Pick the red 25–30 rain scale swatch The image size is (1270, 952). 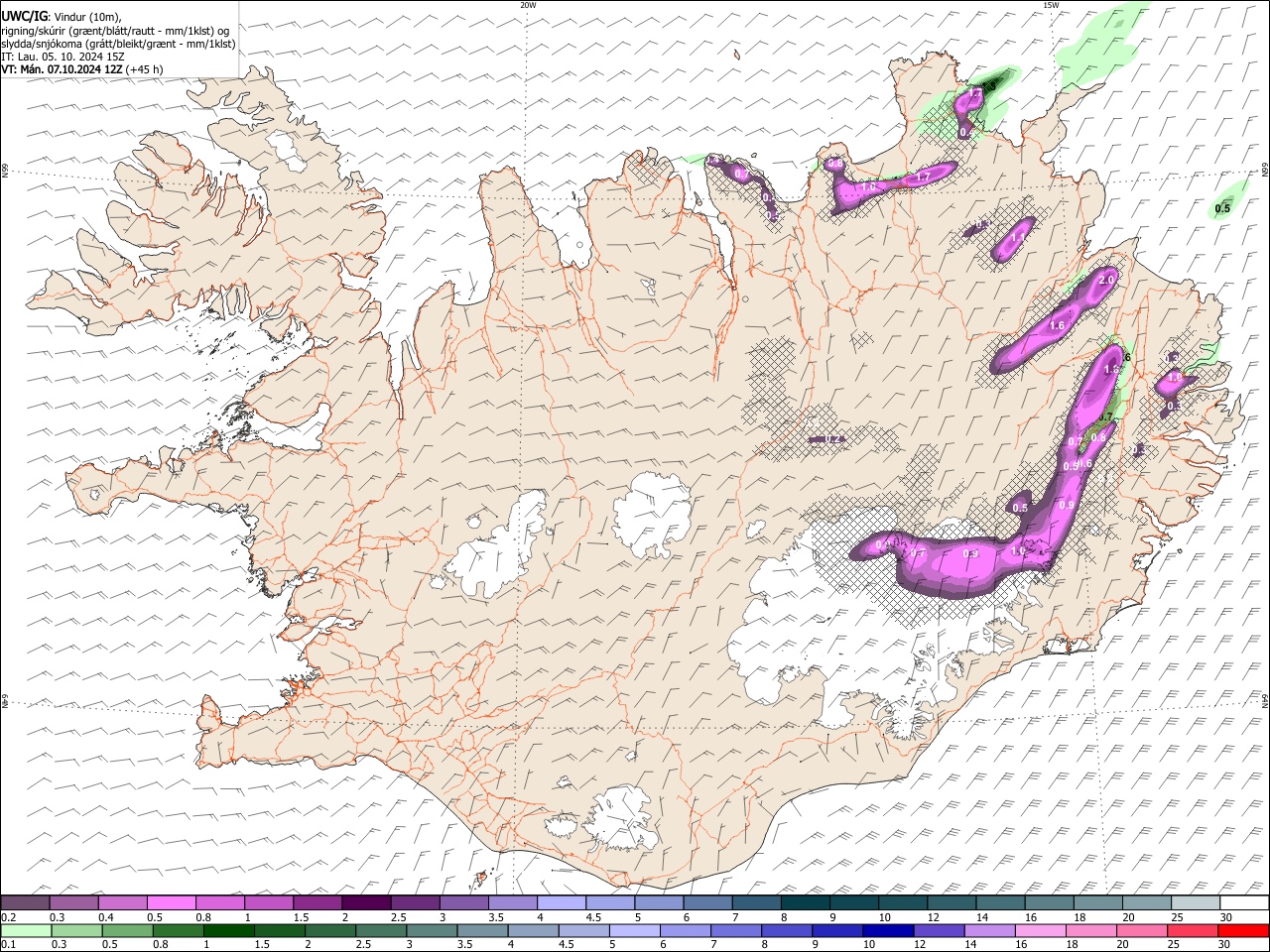1193,931
